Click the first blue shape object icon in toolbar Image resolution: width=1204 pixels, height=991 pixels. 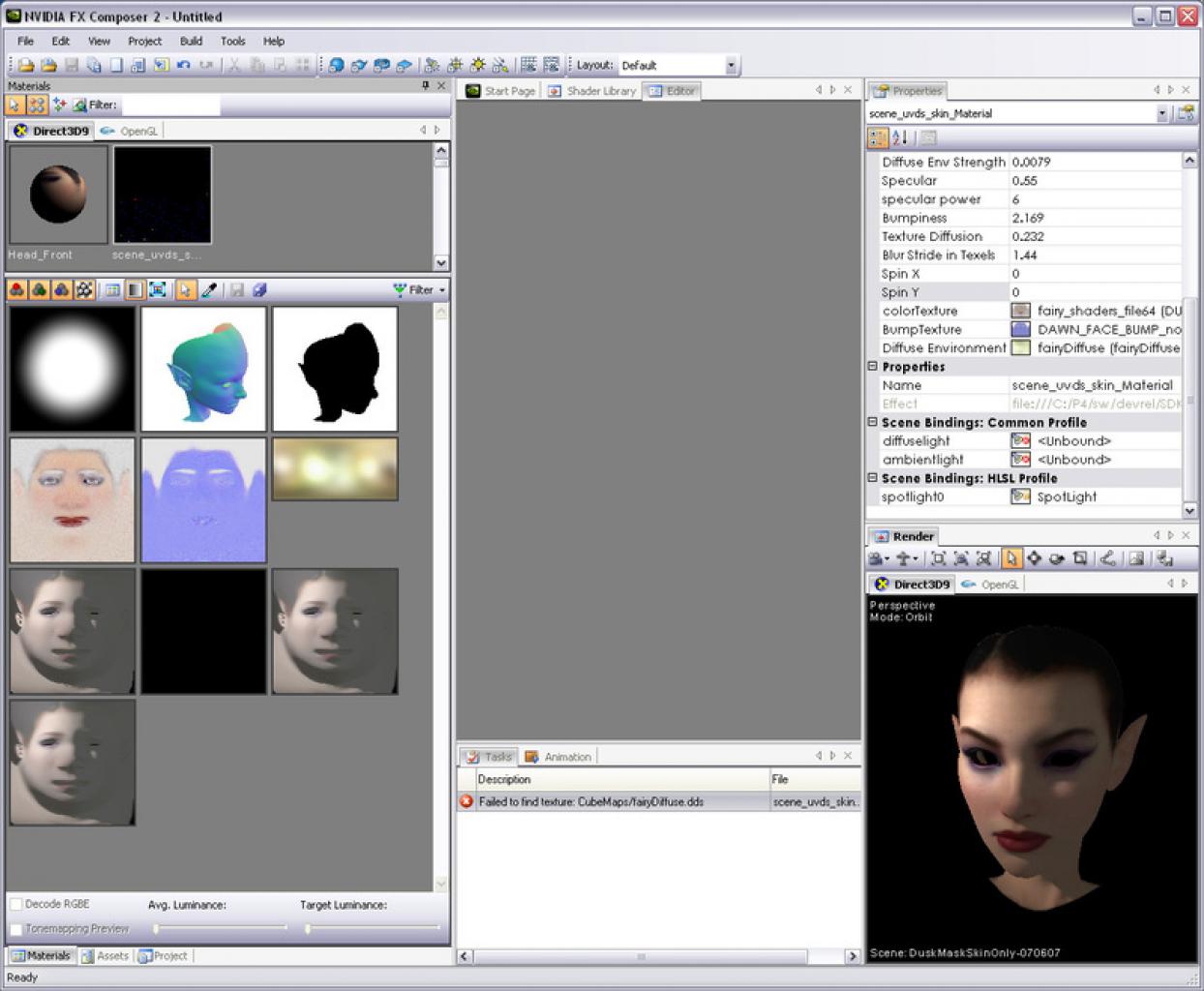pyautogui.click(x=336, y=65)
